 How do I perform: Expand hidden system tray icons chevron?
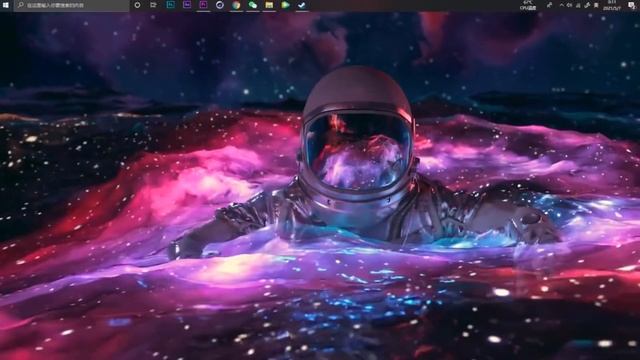coord(562,5)
